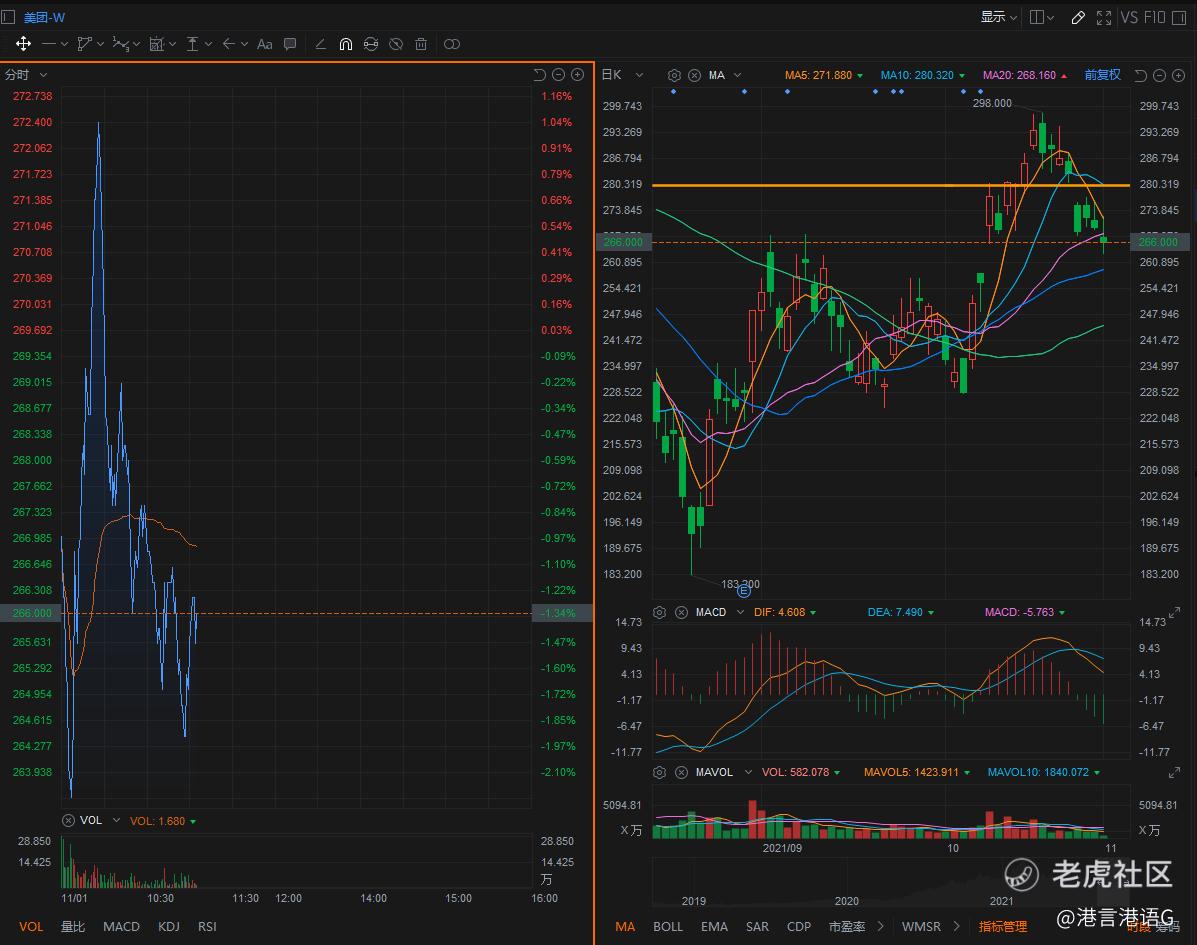The image size is (1197, 945).
Task: Select the arrow annotation tool
Action: tap(228, 44)
